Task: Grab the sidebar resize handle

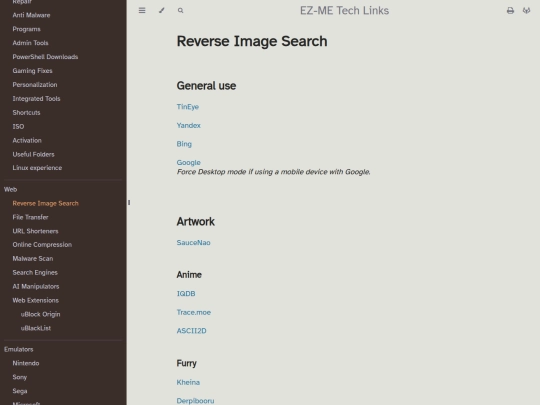Action: click(129, 202)
